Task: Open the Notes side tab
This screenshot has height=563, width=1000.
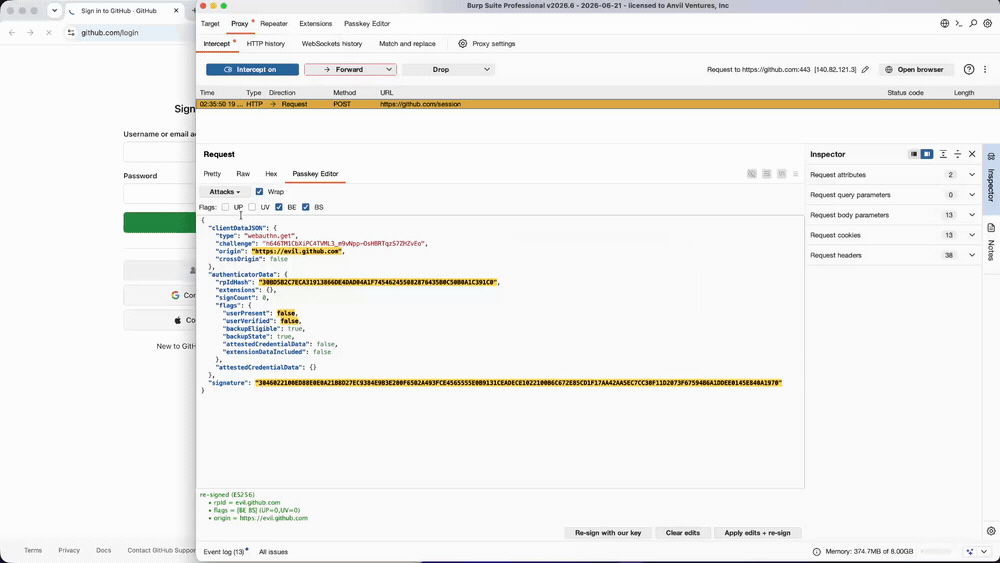Action: click(991, 242)
